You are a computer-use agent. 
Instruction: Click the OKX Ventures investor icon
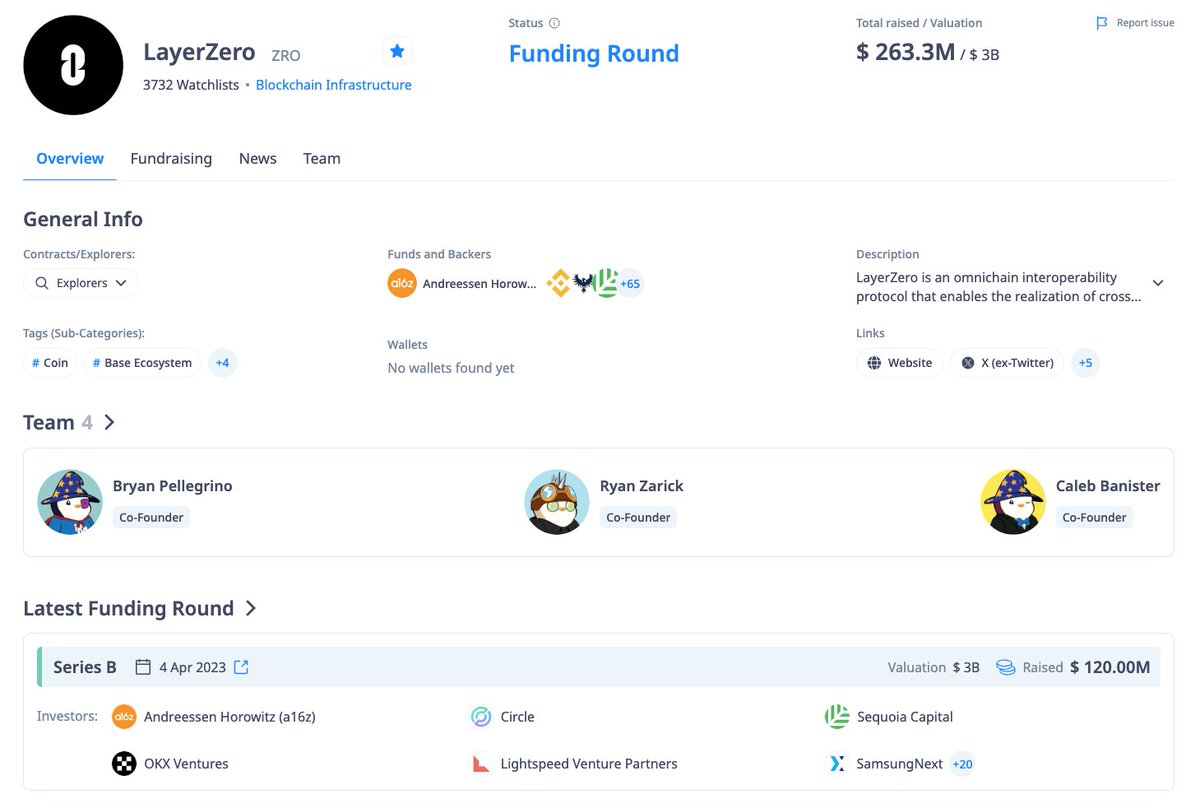[124, 764]
